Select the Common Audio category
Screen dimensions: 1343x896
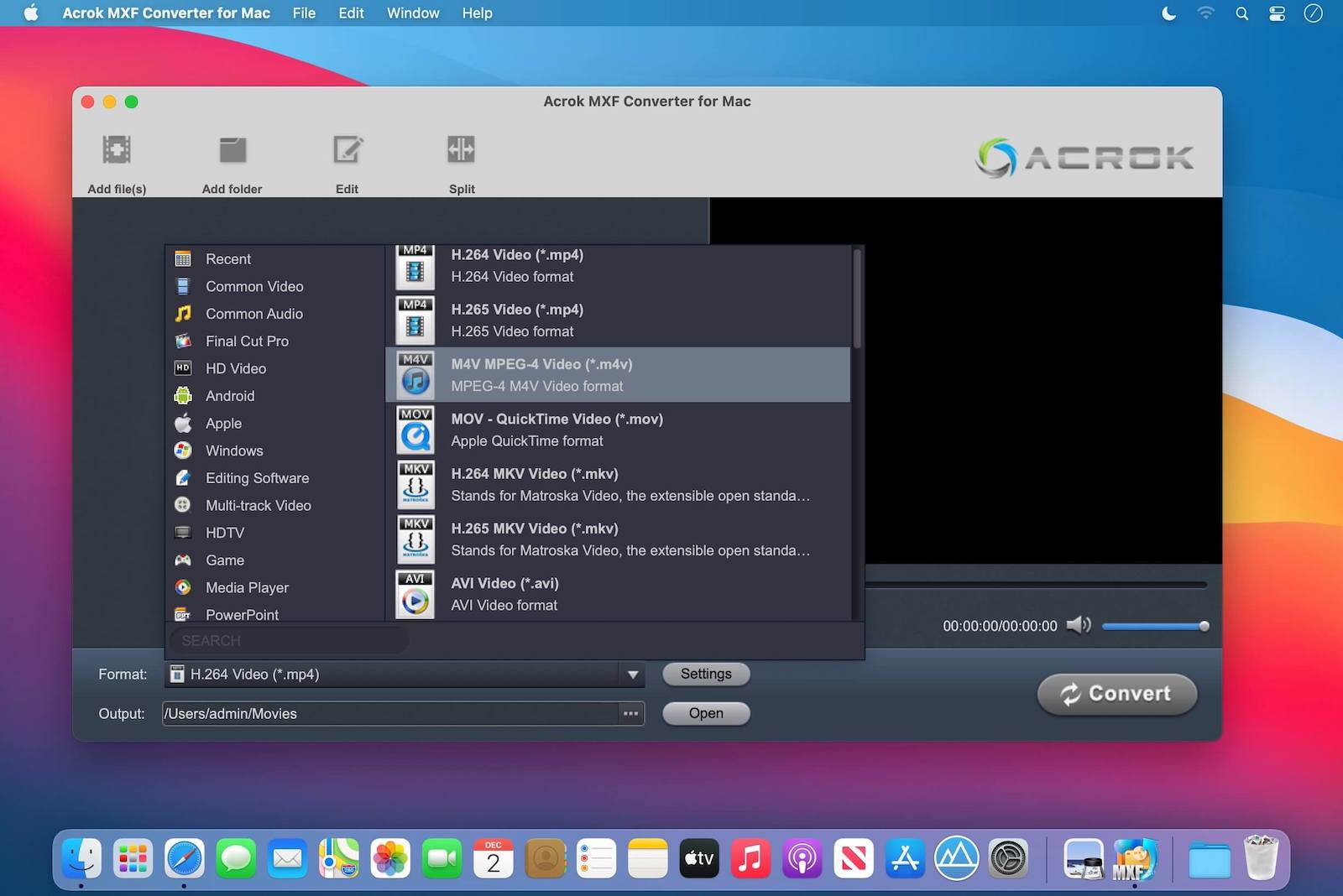[x=253, y=314]
